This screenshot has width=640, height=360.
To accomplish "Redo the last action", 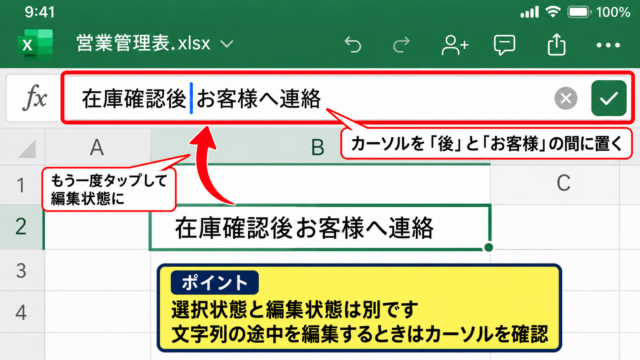I will click(x=401, y=44).
